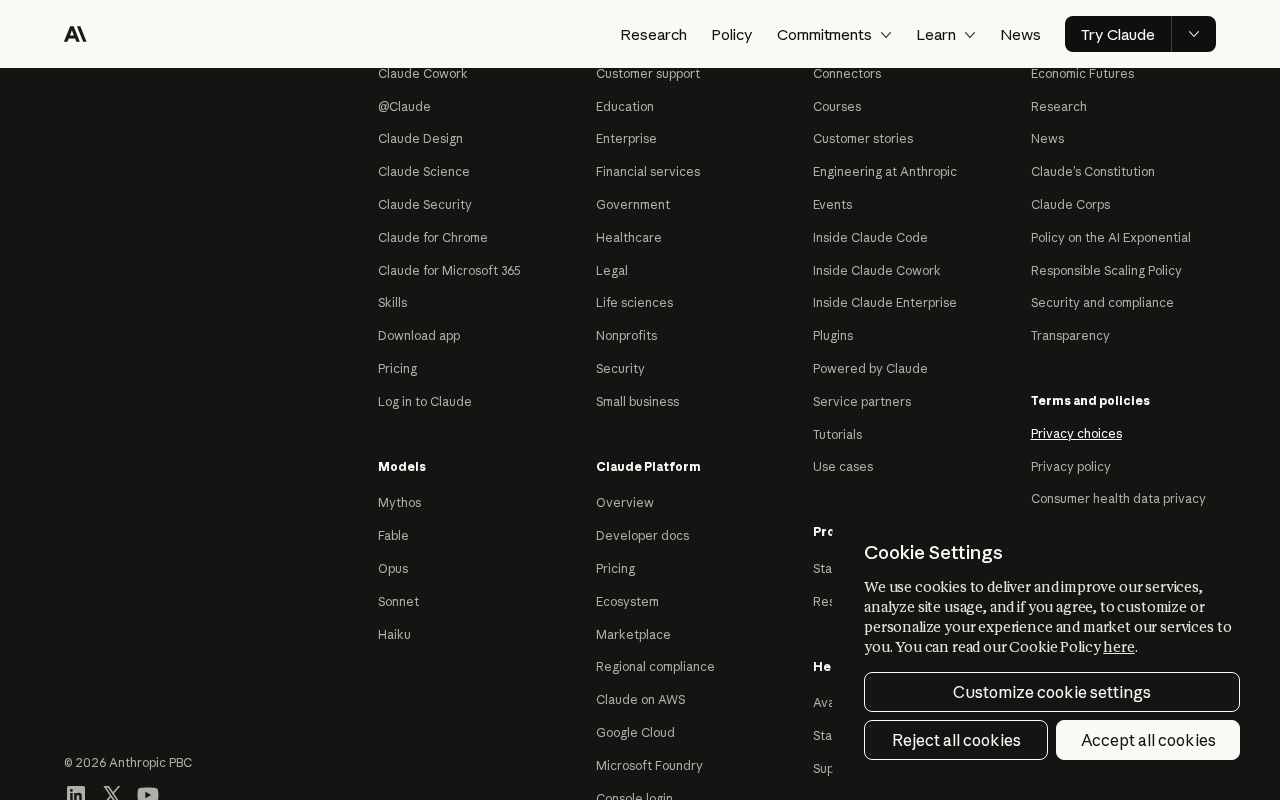Expand the Learn menu

click(946, 34)
